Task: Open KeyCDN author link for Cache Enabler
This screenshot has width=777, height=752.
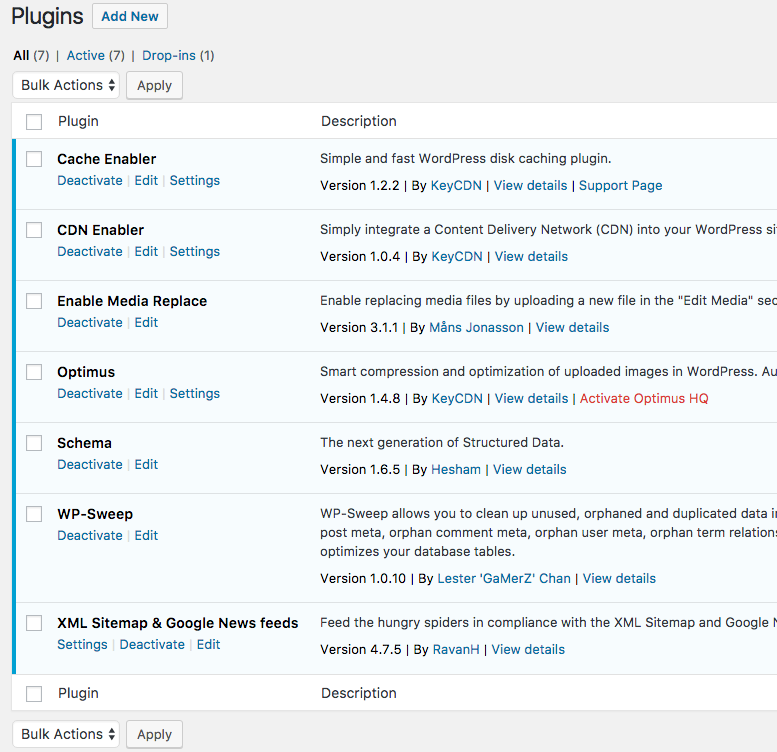Action: point(456,185)
